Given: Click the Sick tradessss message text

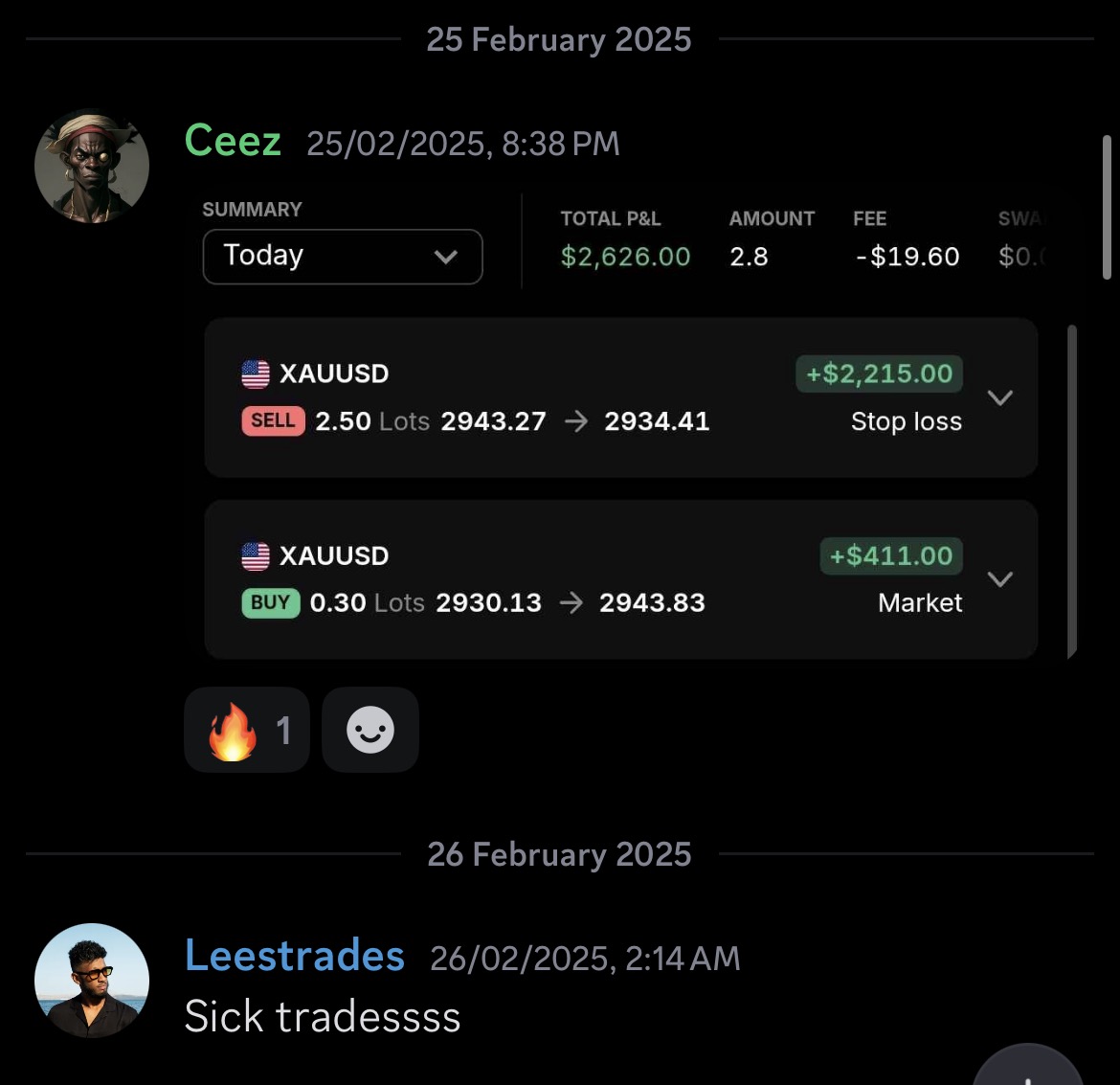Looking at the screenshot, I should pyautogui.click(x=323, y=1017).
